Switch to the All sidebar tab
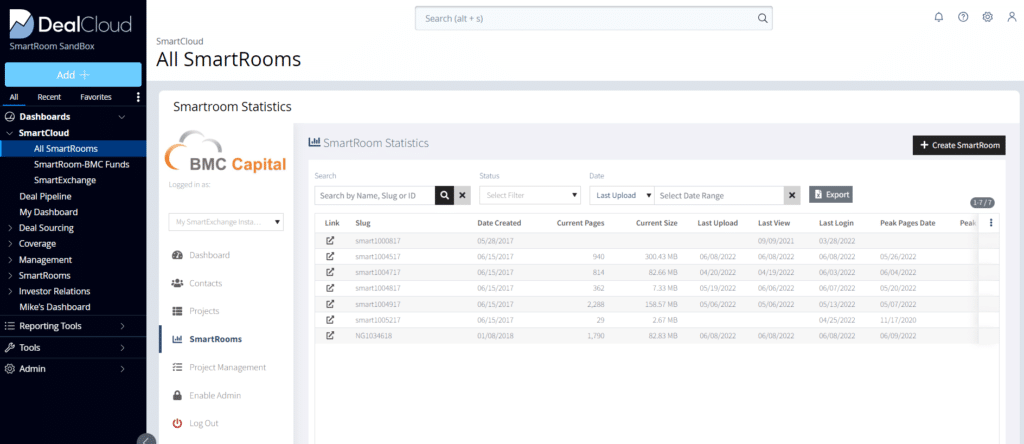The width and height of the screenshot is (1024, 444). pos(14,97)
